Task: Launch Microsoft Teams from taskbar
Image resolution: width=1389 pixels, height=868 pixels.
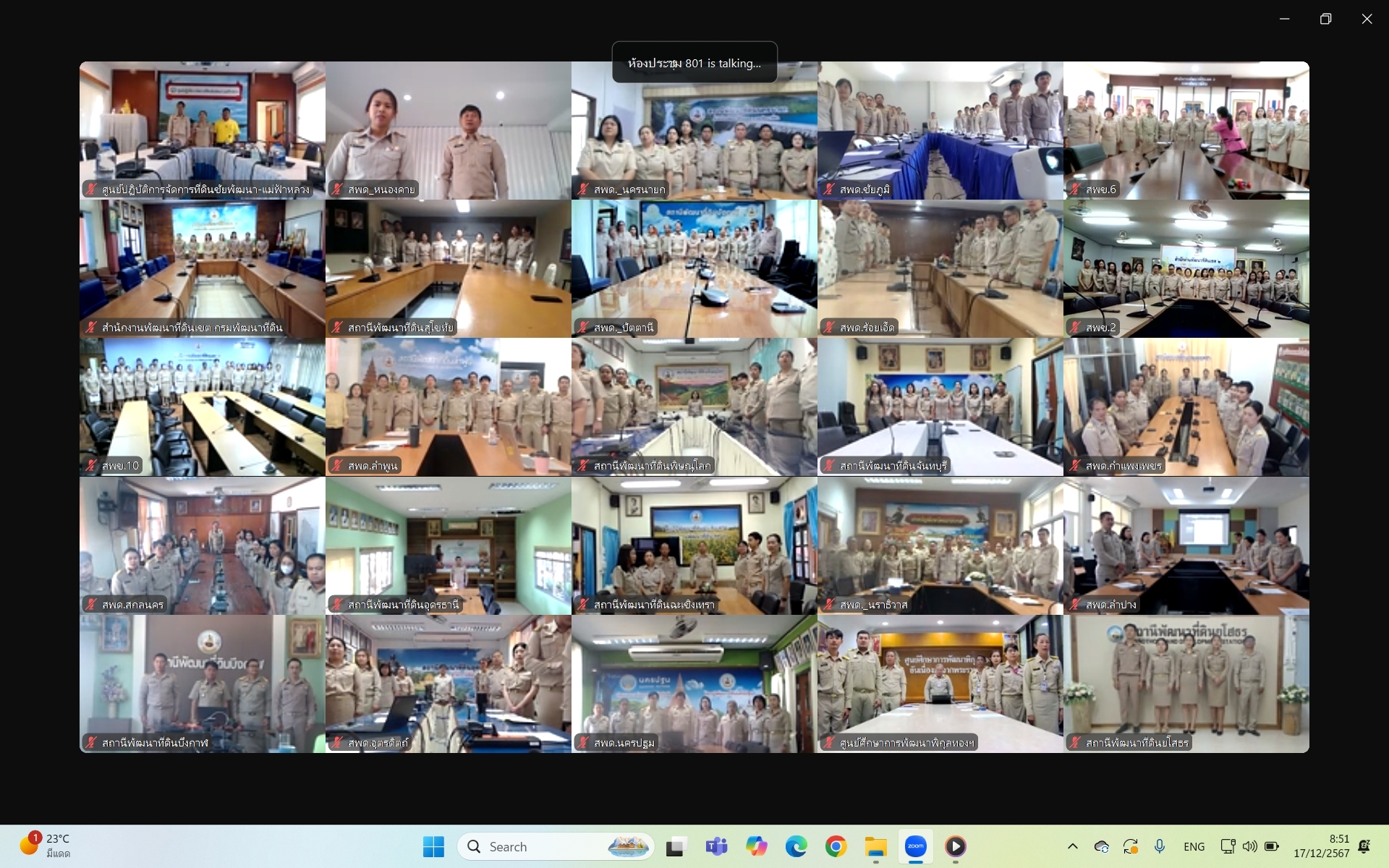Action: pos(716,846)
